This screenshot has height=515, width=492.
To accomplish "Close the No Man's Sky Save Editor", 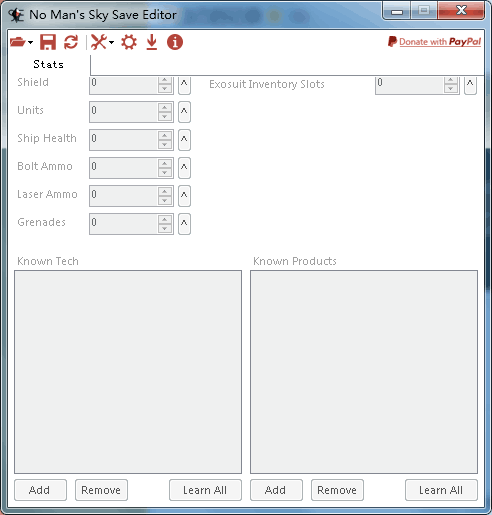I will pyautogui.click(x=461, y=11).
